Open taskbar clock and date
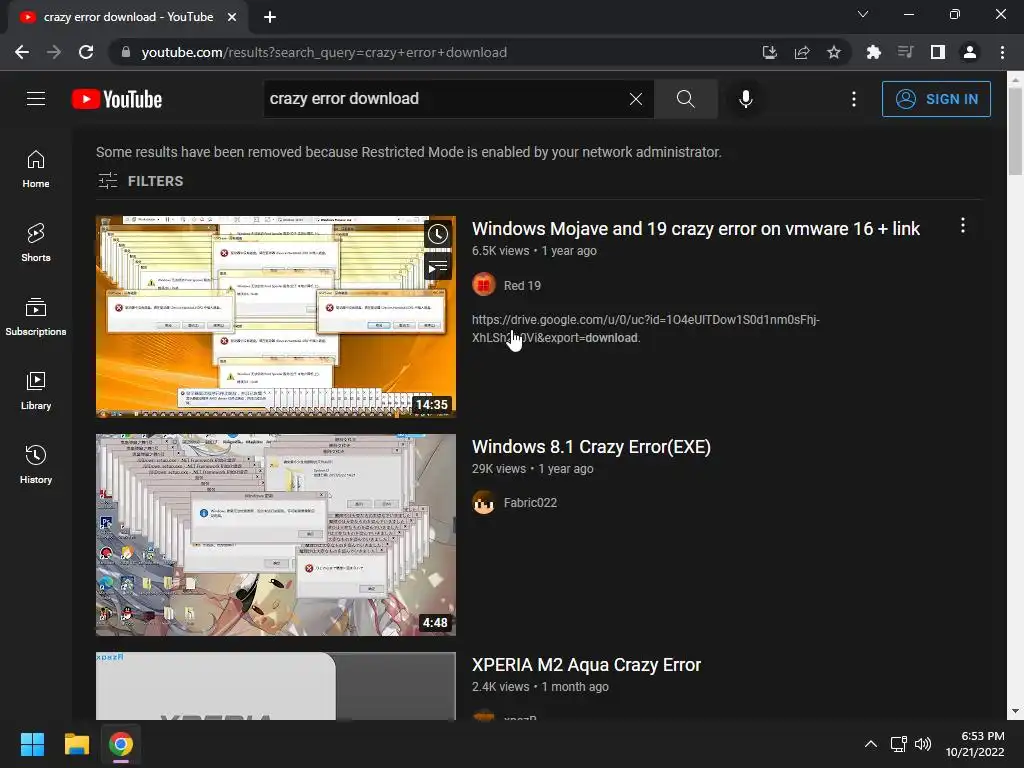Image resolution: width=1024 pixels, height=768 pixels. (975, 744)
